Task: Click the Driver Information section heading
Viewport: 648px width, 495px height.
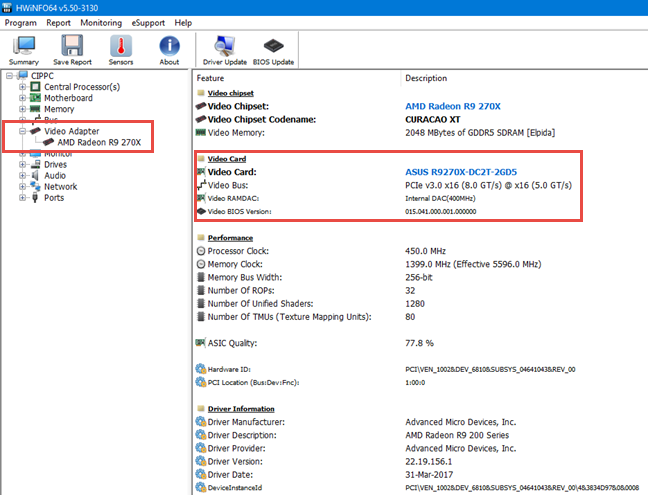Action: point(241,409)
